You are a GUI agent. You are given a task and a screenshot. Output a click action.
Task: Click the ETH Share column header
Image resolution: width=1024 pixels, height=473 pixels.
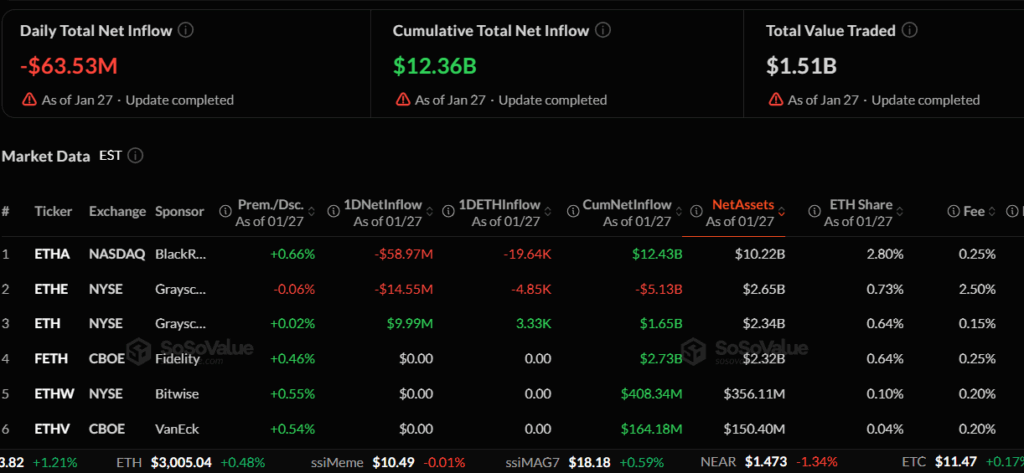pos(861,205)
